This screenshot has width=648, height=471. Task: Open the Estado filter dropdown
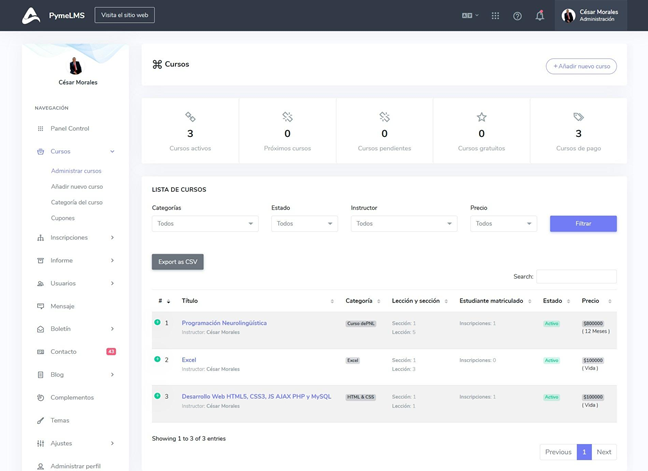(x=304, y=224)
